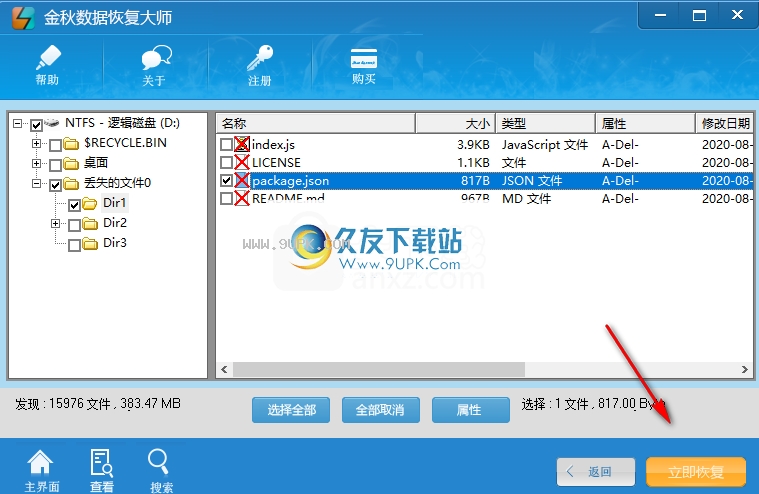Select the Dir3 folder label

pyautogui.click(x=115, y=243)
